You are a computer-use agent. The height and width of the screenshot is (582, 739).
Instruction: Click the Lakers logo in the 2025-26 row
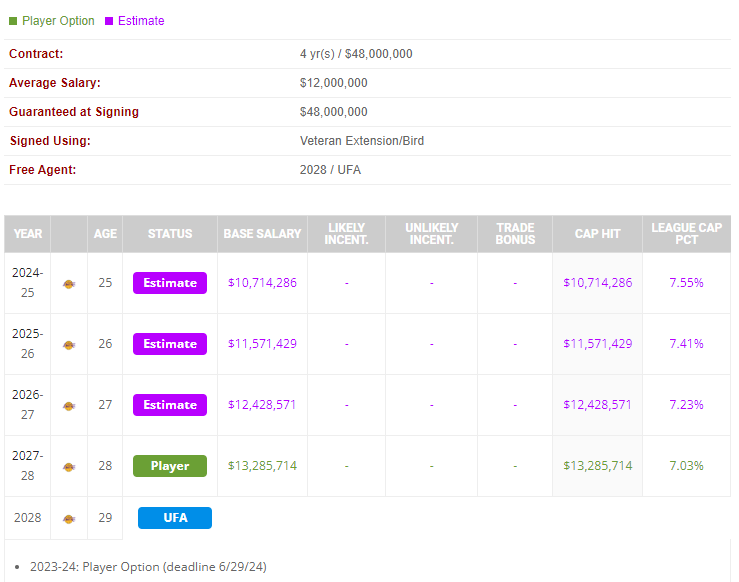pos(69,345)
